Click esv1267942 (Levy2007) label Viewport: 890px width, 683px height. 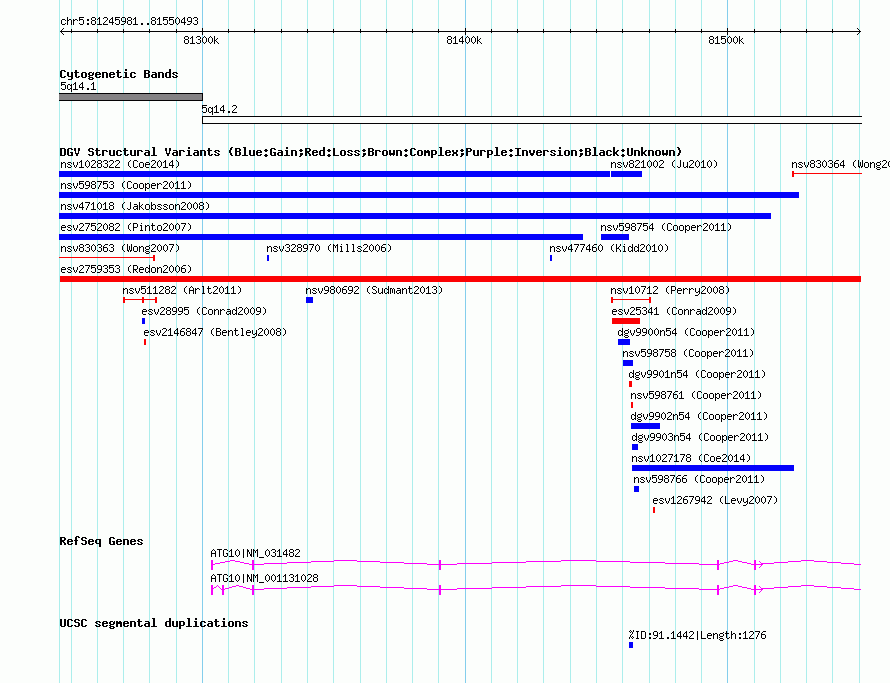(715, 500)
